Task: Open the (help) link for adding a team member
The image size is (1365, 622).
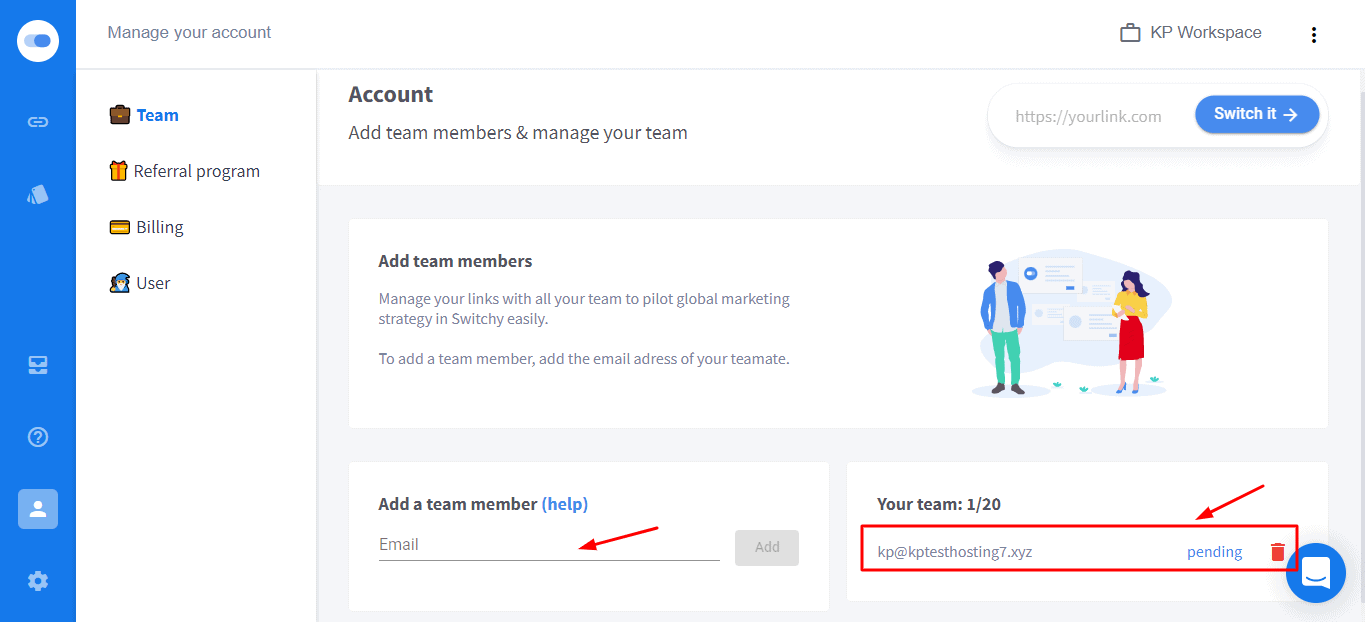Action: click(565, 504)
